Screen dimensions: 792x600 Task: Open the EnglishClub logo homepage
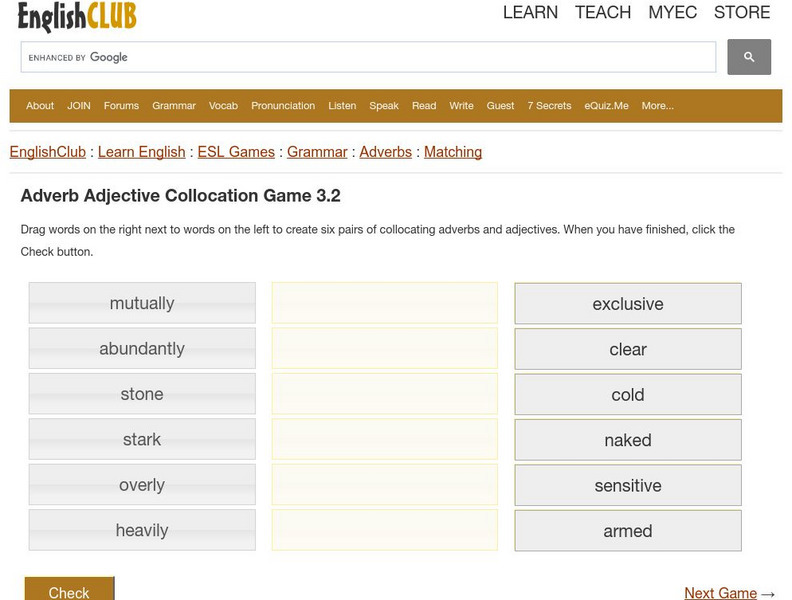pyautogui.click(x=77, y=16)
